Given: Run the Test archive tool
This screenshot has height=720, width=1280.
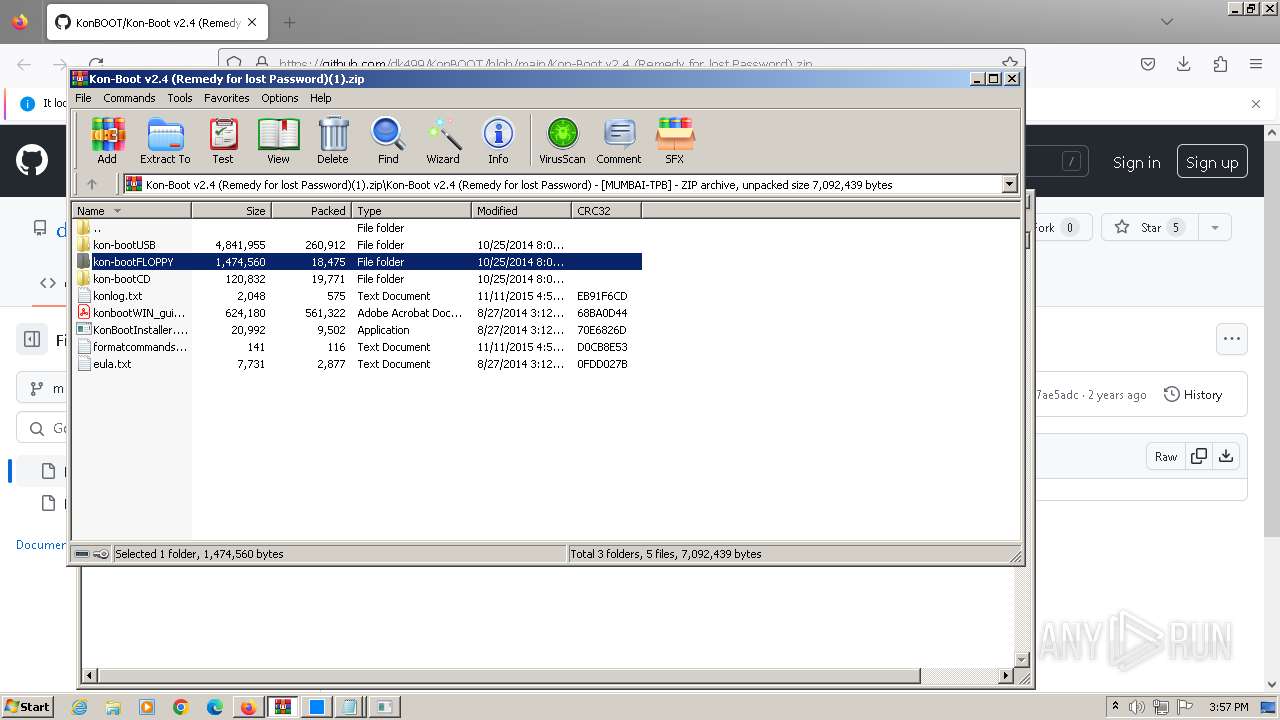Looking at the screenshot, I should point(223,140).
